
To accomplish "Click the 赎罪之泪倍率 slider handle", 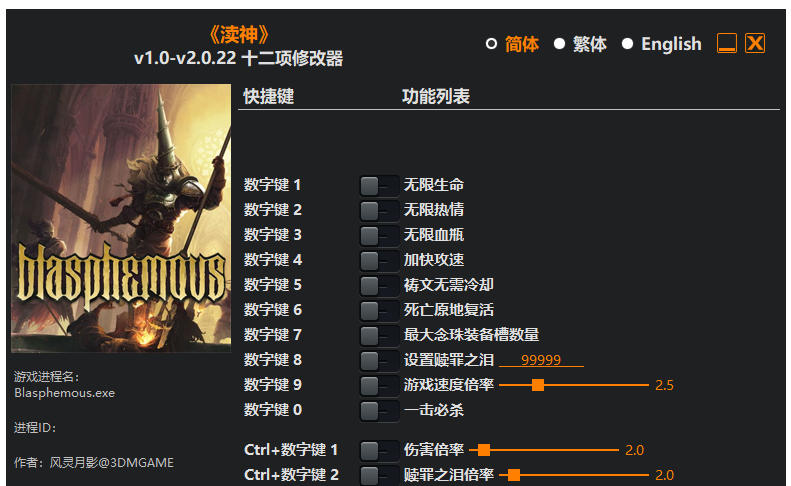I will [x=514, y=475].
